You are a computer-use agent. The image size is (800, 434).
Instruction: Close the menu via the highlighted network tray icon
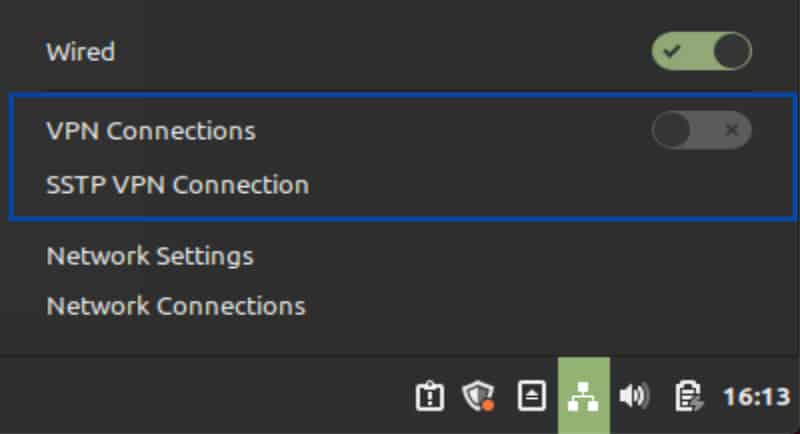click(x=584, y=396)
